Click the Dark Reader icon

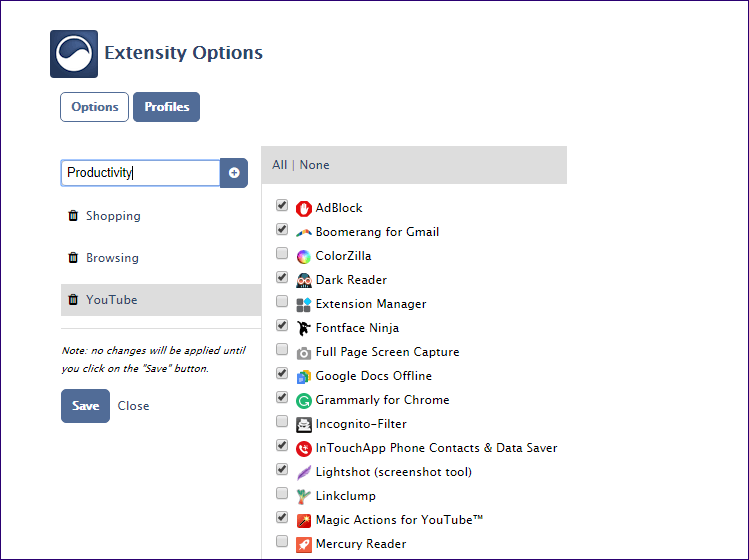click(x=304, y=280)
